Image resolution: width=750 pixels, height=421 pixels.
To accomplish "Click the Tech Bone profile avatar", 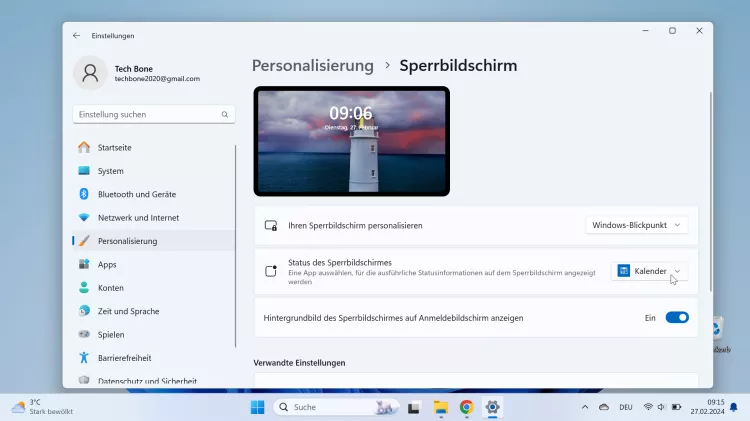I will [90, 73].
